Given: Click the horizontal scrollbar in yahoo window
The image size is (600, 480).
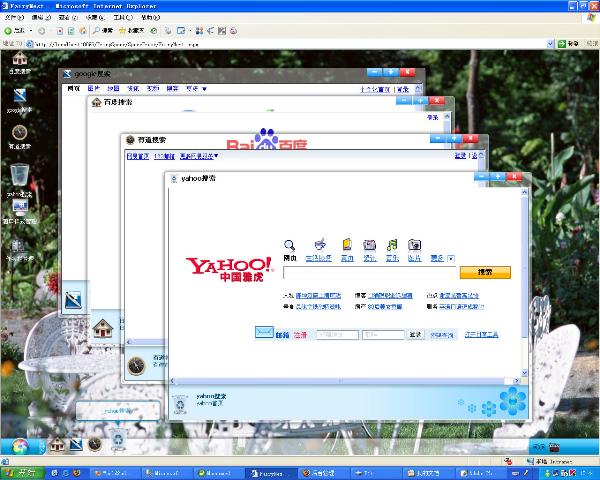Looking at the screenshot, I should [x=339, y=381].
